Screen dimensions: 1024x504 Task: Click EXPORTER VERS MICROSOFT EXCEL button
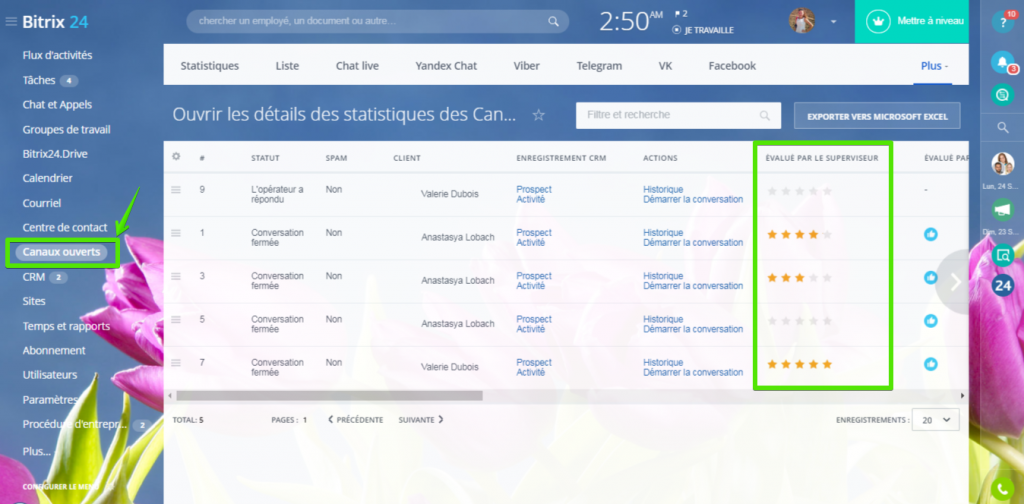(x=877, y=116)
